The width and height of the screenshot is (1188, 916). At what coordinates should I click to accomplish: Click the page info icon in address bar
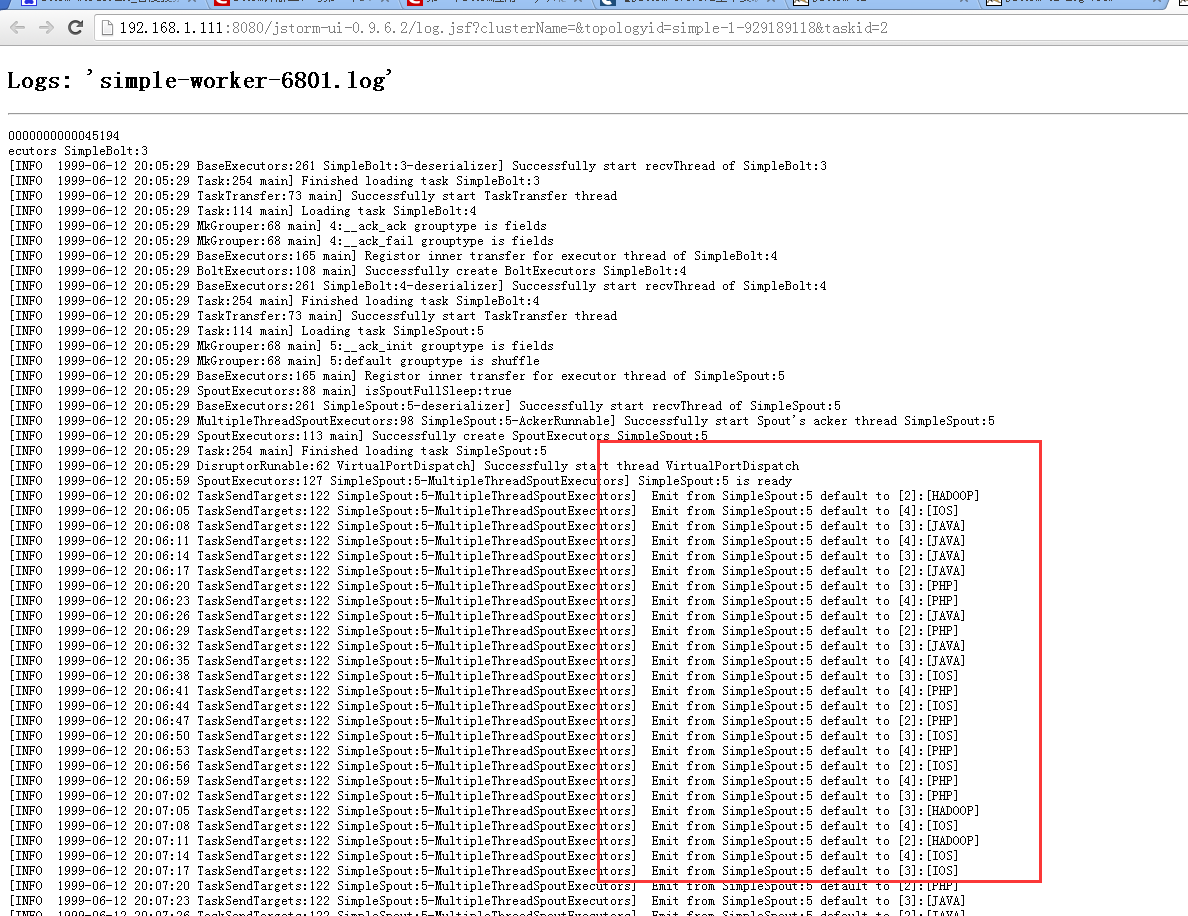point(108,28)
